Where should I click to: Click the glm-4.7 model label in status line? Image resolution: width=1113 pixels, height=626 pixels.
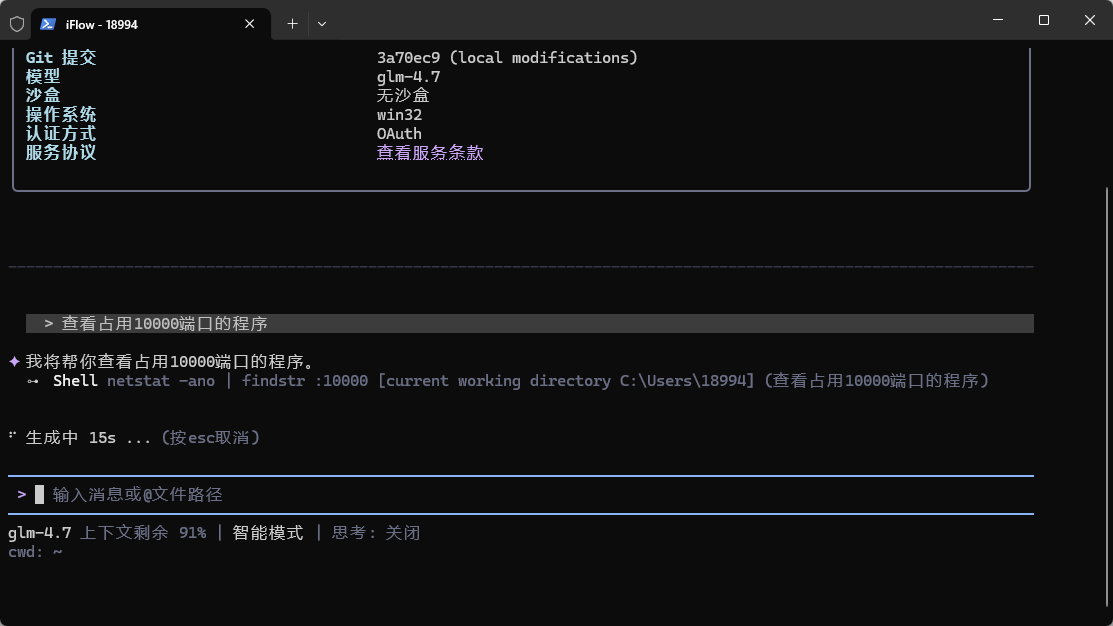[x=40, y=533]
